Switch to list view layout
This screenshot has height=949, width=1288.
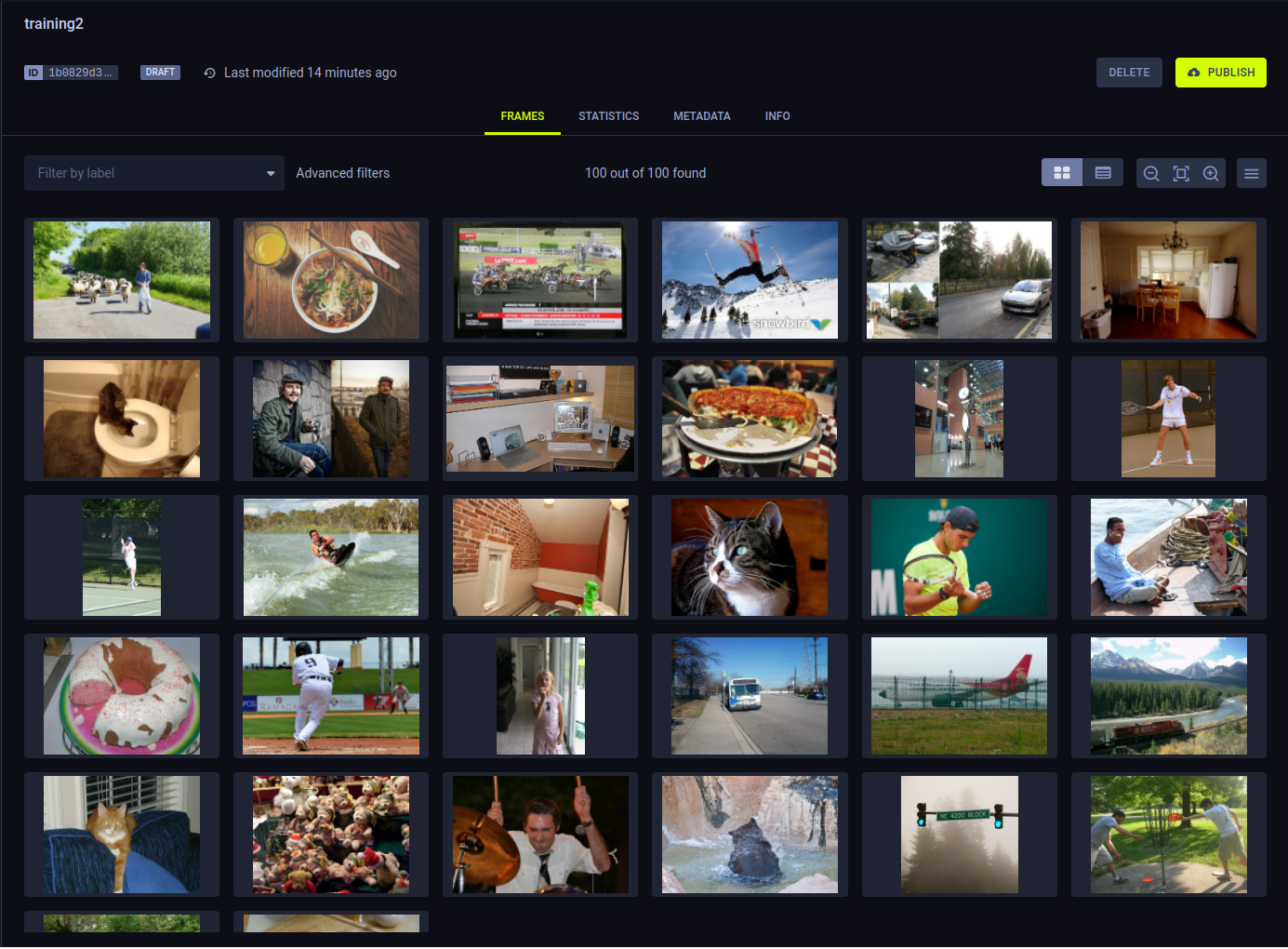click(1103, 172)
